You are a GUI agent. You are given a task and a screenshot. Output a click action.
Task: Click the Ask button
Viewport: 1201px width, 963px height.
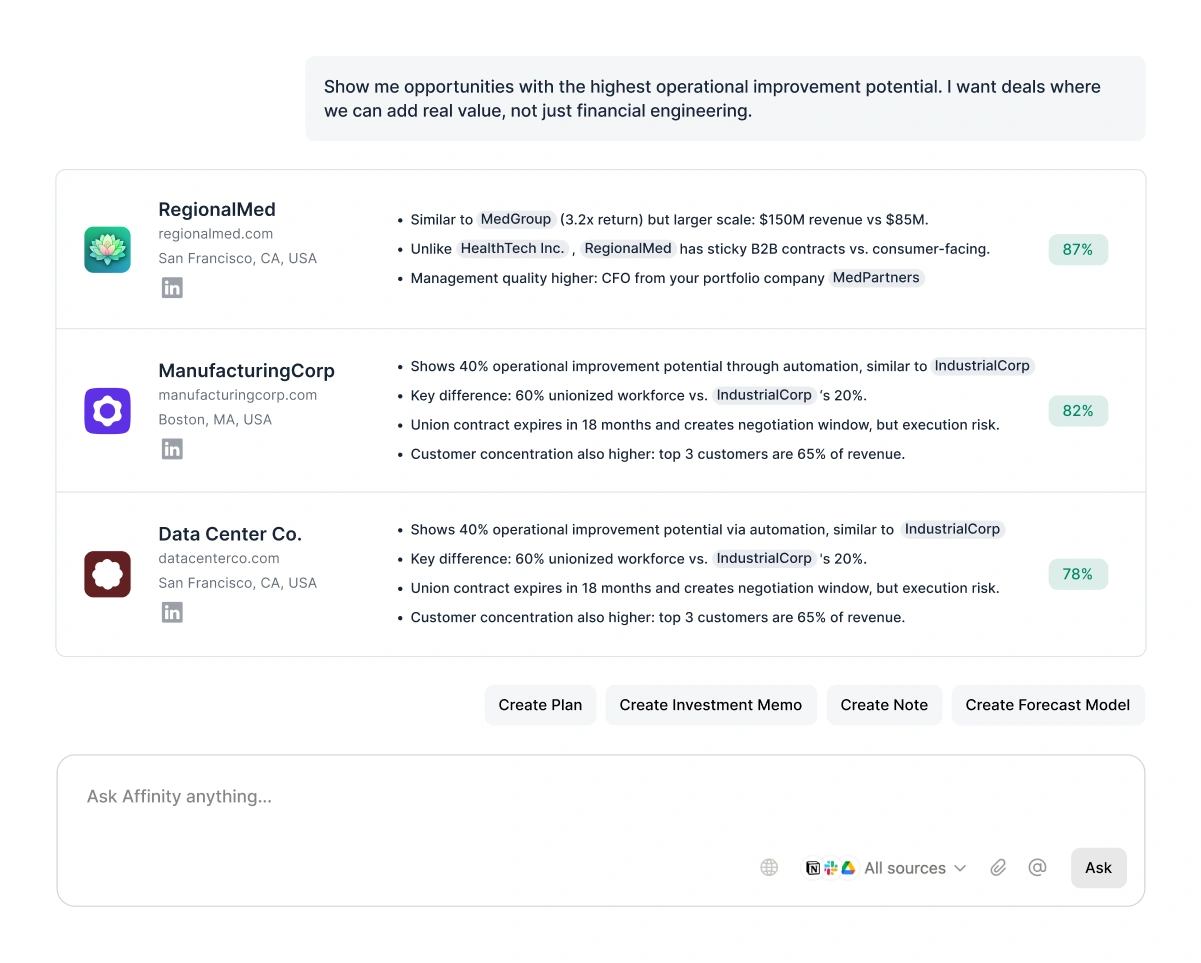[x=1098, y=868]
